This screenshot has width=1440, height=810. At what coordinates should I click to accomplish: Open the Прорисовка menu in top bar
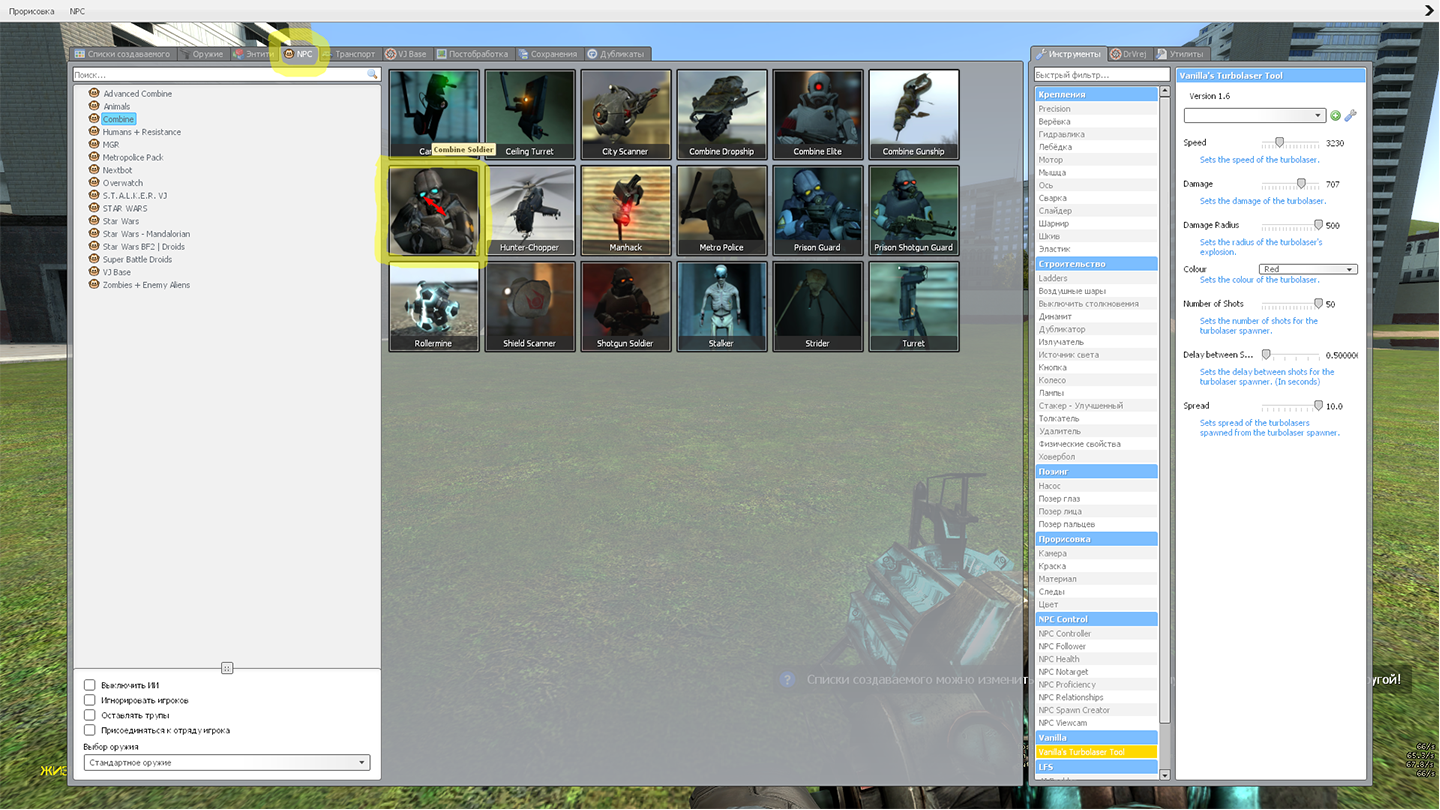[32, 11]
